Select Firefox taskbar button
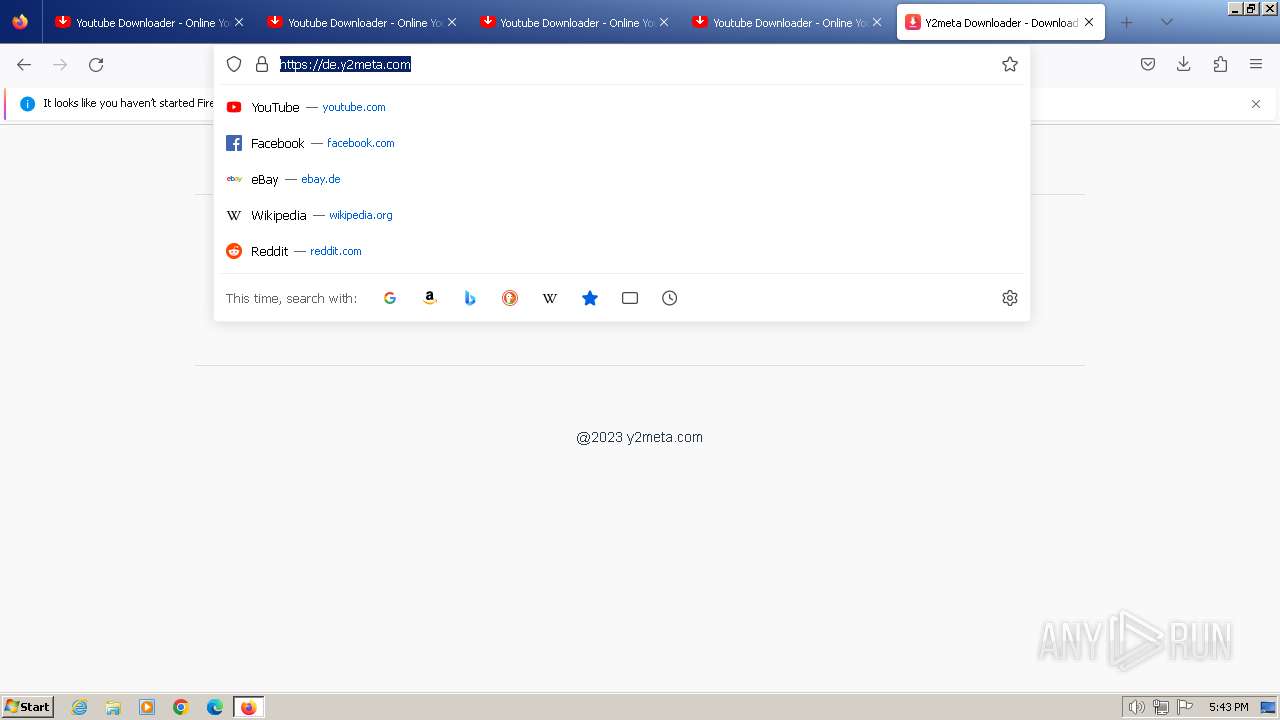1280x720 pixels. [x=249, y=707]
